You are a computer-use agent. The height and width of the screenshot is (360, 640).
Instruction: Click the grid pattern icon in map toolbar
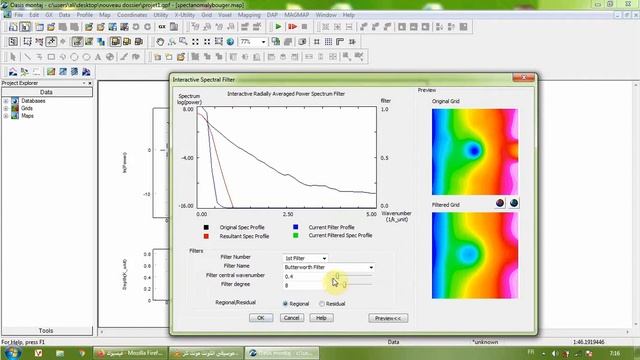[x=328, y=42]
